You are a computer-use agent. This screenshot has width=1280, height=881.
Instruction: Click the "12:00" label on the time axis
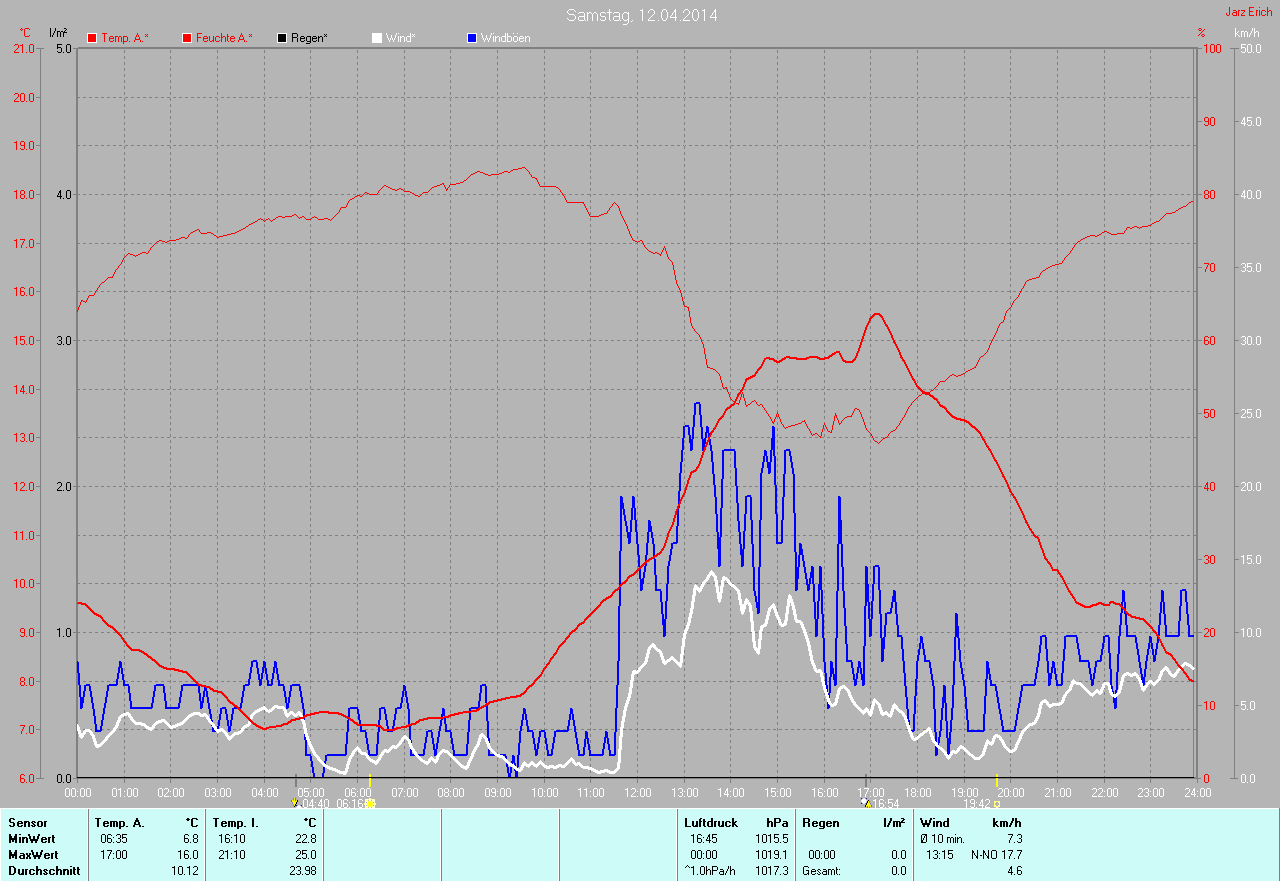click(638, 792)
